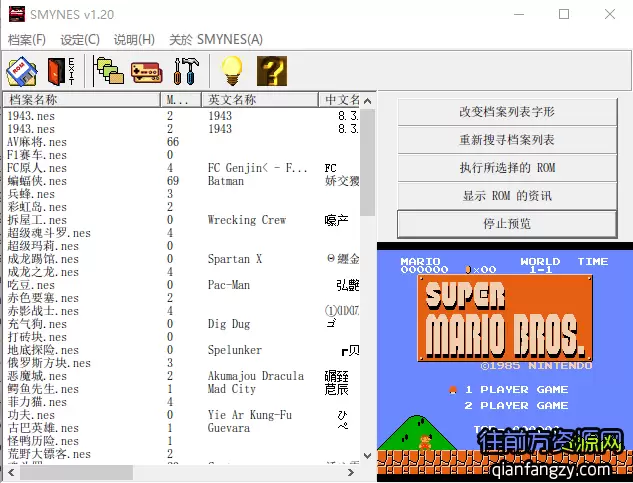Image resolution: width=633 pixels, height=483 pixels.
Task: Sort by the 英文名称 column header
Action: point(260,99)
